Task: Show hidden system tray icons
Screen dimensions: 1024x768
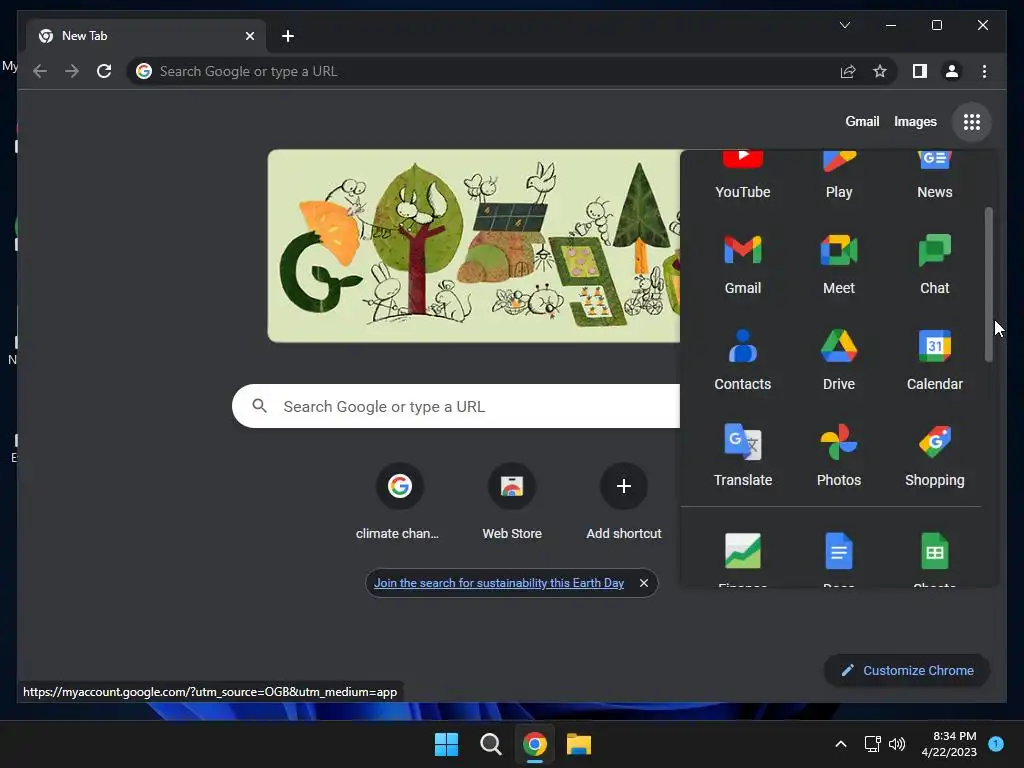Action: pos(841,744)
